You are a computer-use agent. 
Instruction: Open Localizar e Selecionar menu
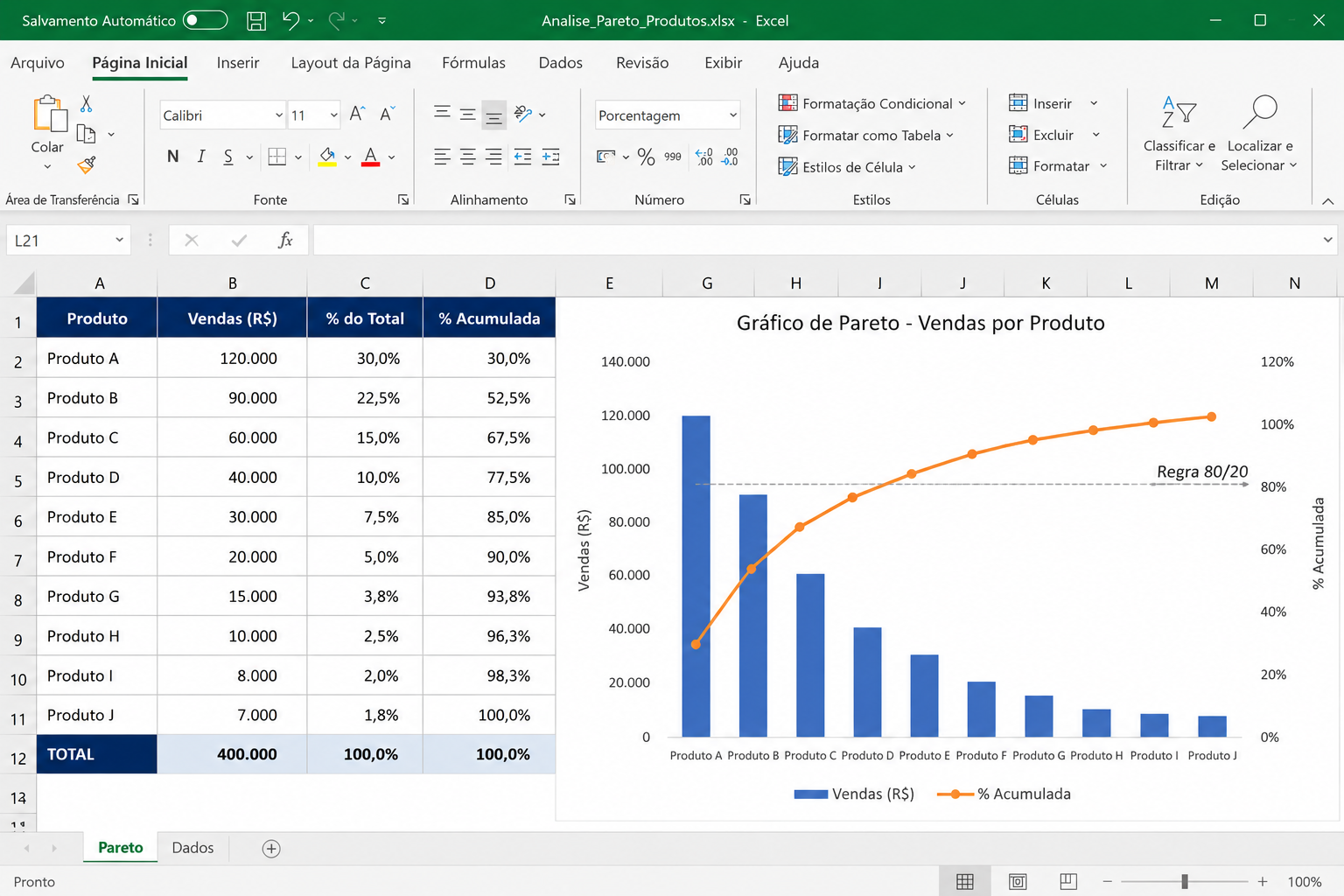tap(1259, 134)
